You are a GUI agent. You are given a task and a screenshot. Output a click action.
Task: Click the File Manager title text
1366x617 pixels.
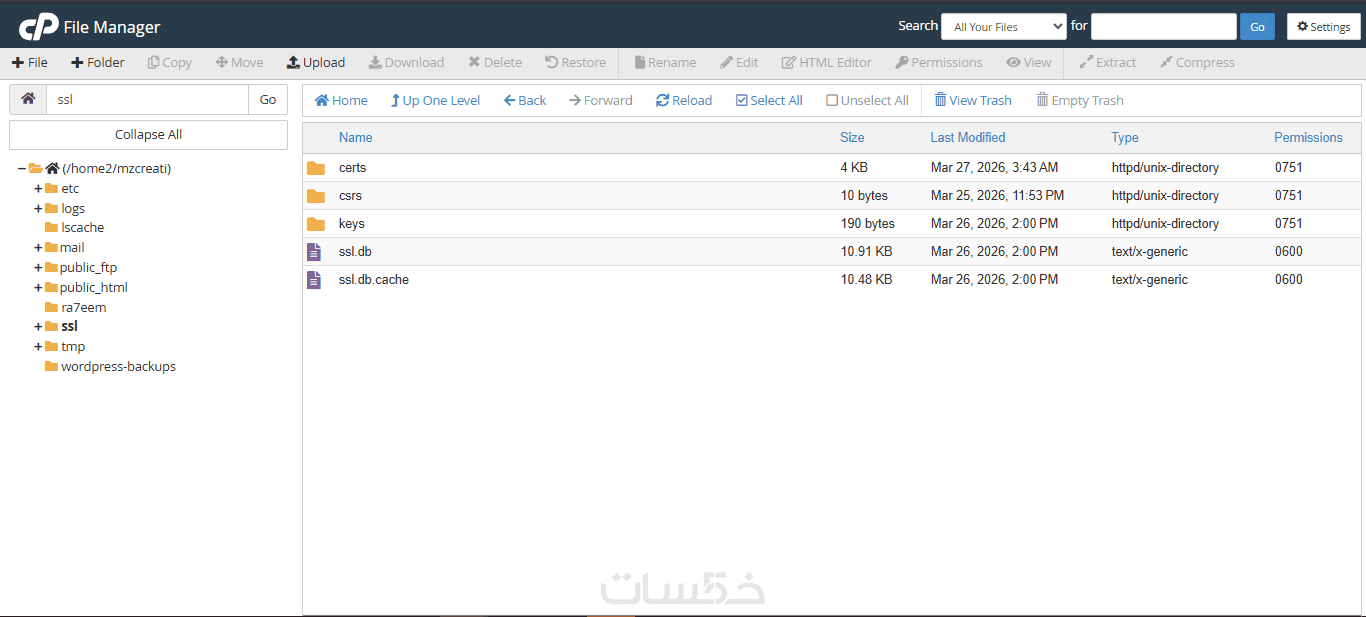(x=112, y=27)
